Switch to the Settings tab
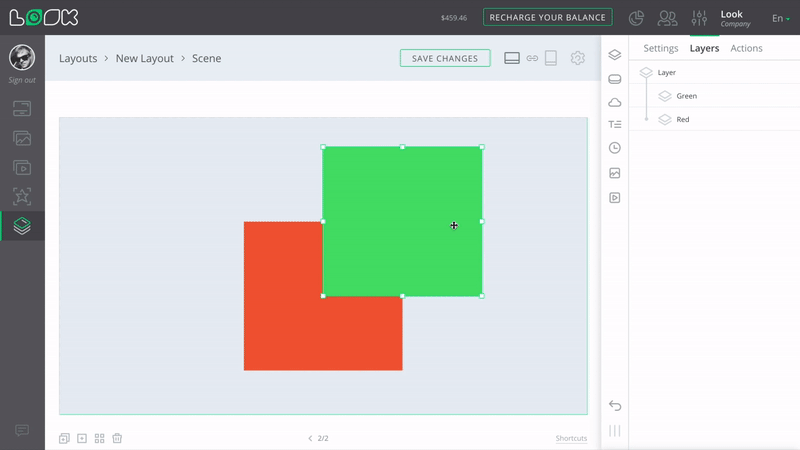800x450 pixels. [660, 48]
